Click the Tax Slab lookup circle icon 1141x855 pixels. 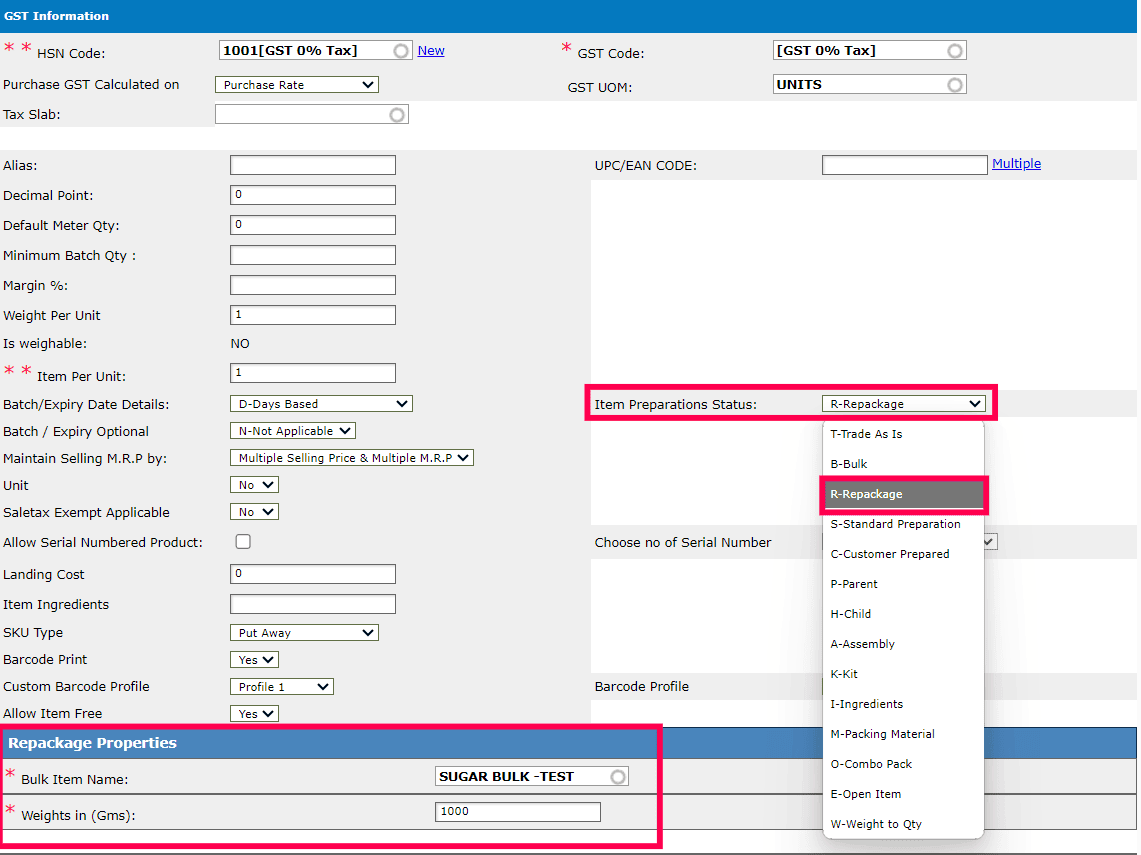coord(397,115)
